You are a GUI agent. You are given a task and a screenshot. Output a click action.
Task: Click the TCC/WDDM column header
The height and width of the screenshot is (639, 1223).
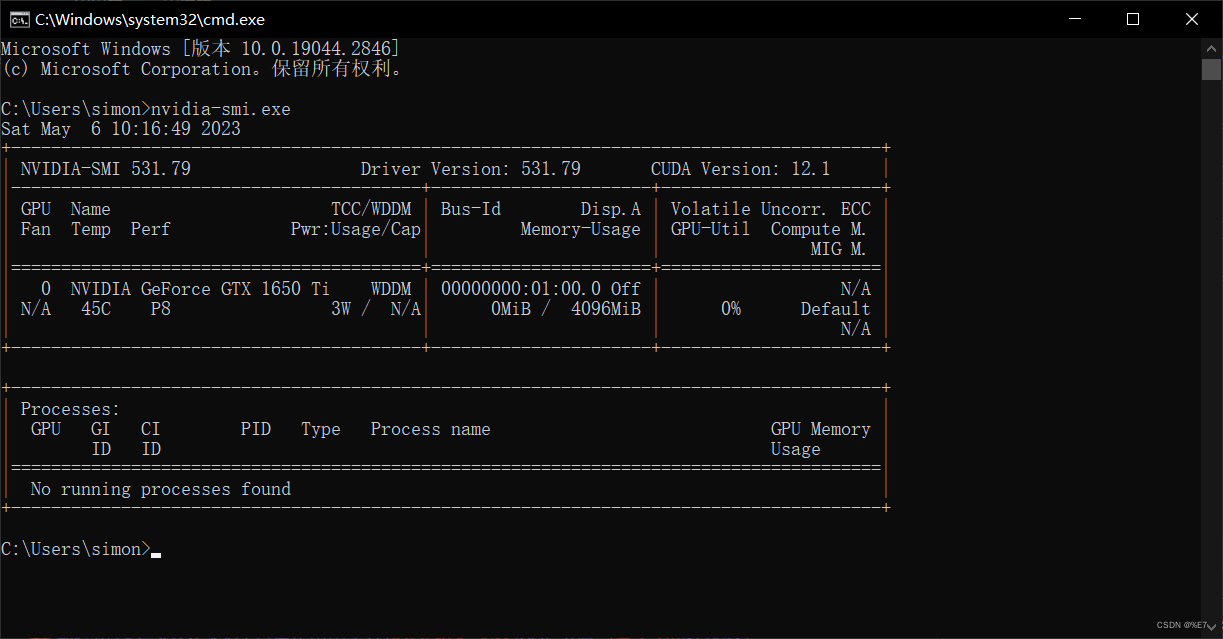371,209
